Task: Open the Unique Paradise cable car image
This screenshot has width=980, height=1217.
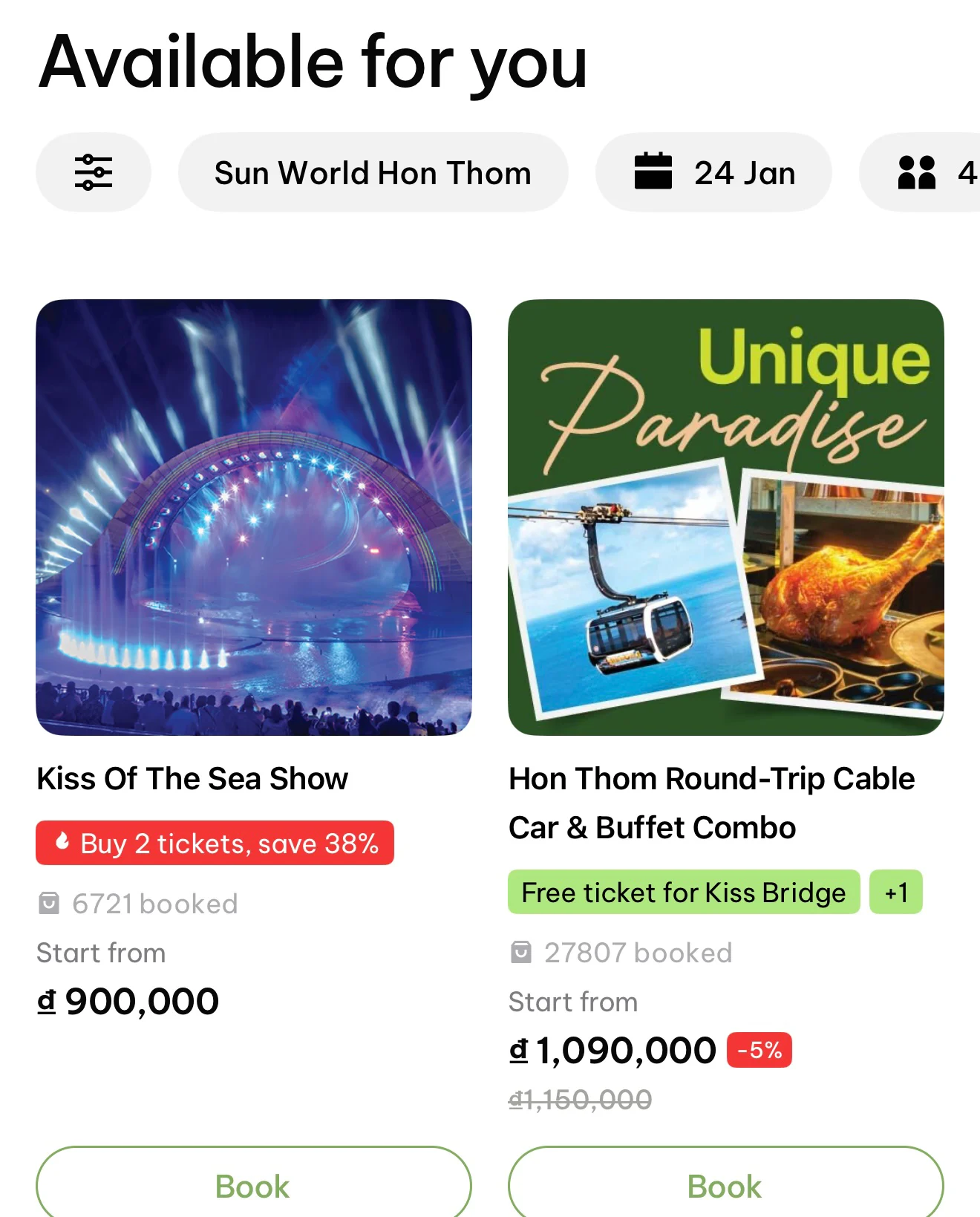Action: tap(725, 517)
